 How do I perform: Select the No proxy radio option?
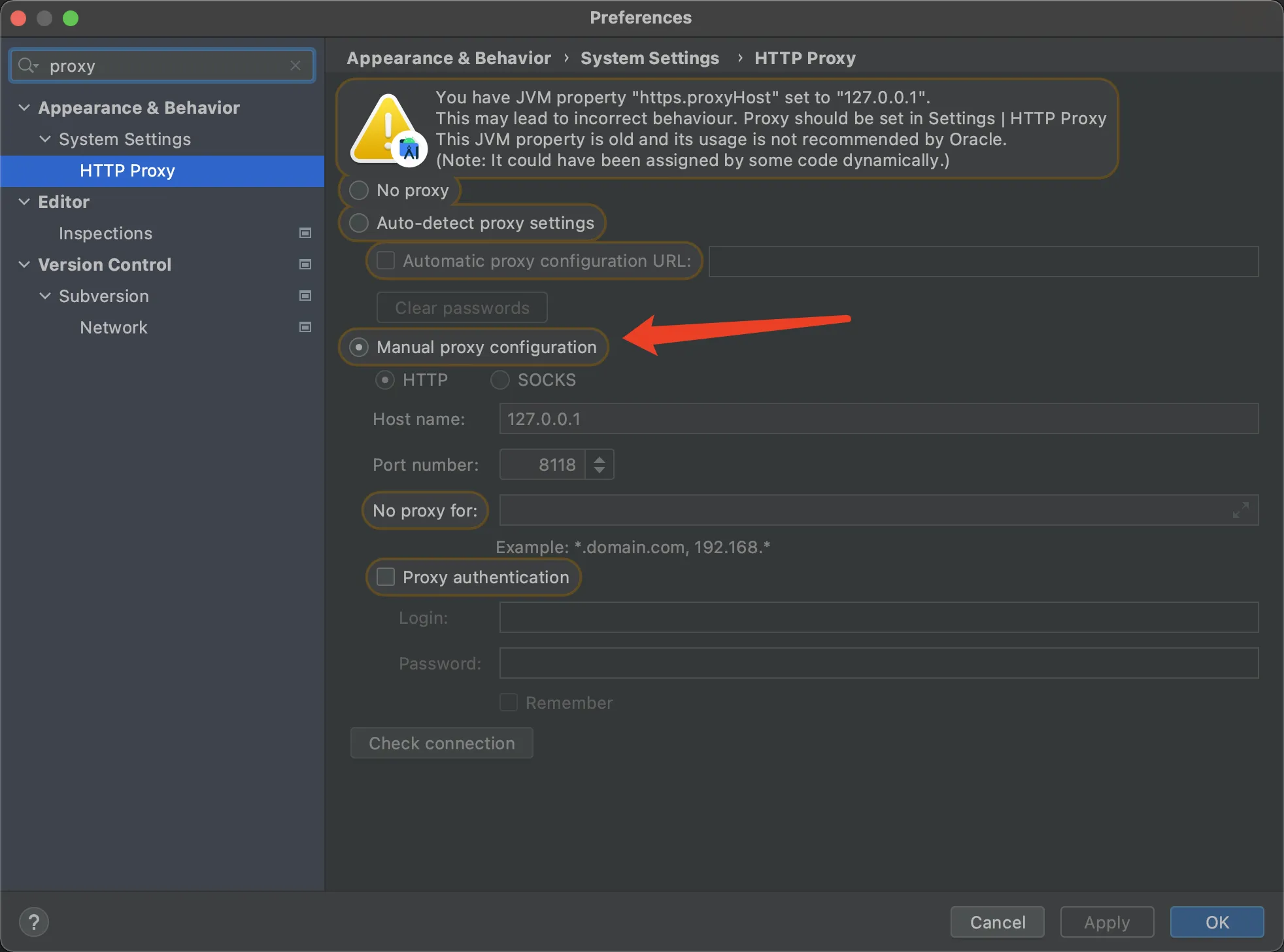(x=359, y=190)
